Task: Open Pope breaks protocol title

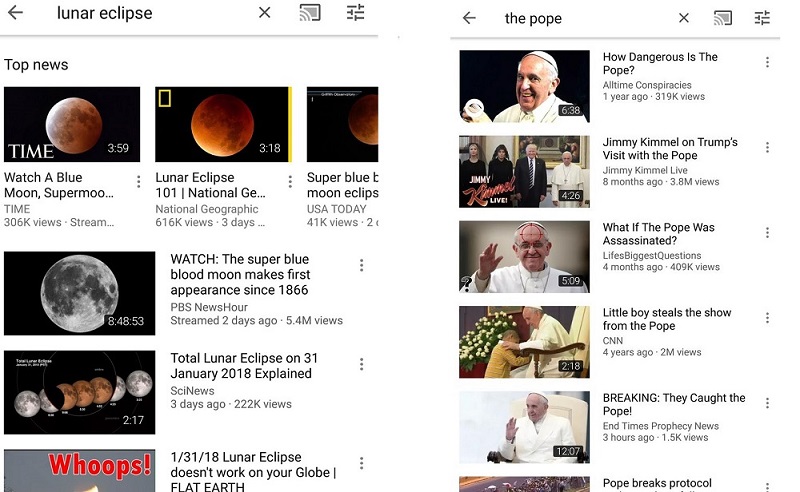Action: pyautogui.click(x=657, y=484)
